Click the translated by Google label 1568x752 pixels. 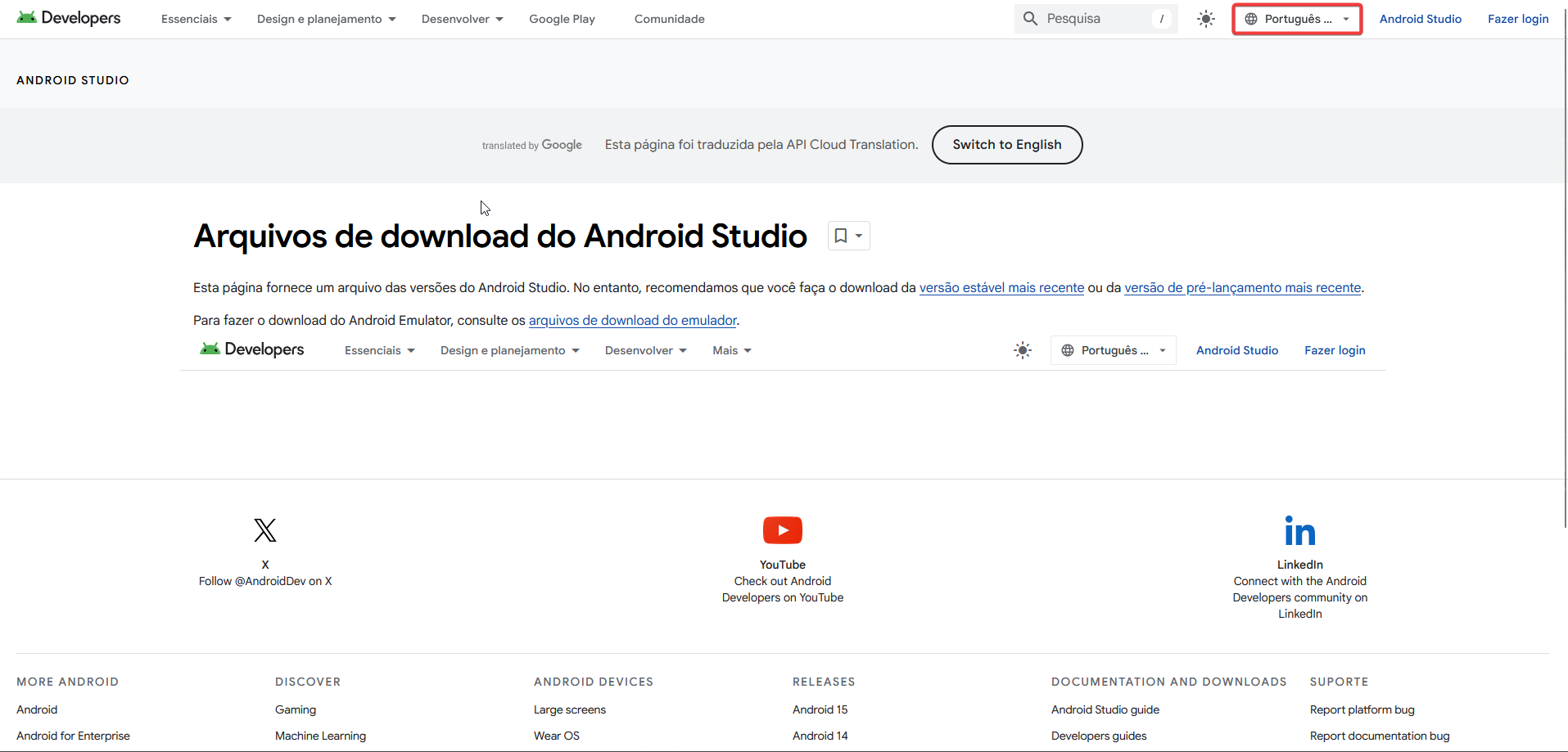point(532,145)
